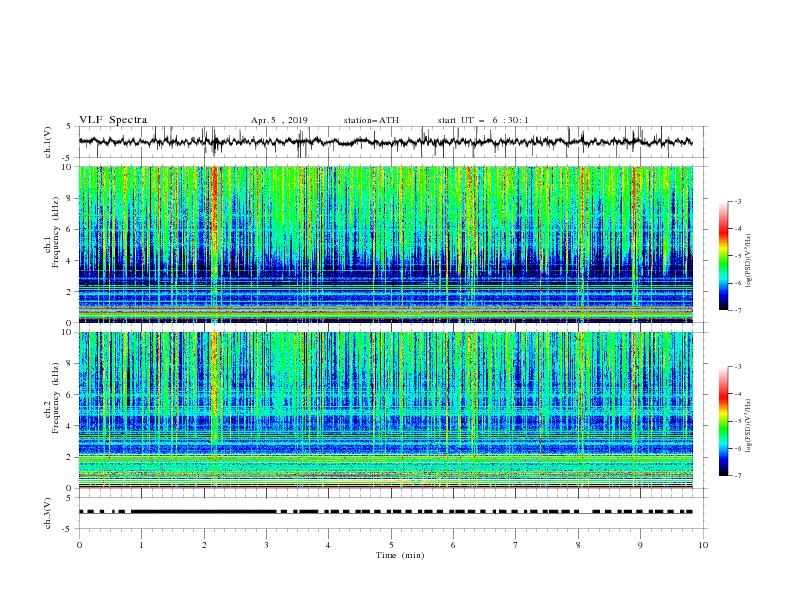The height and width of the screenshot is (612, 792).
Task: Click the 'Time (min)' axis label
Action: [400, 555]
